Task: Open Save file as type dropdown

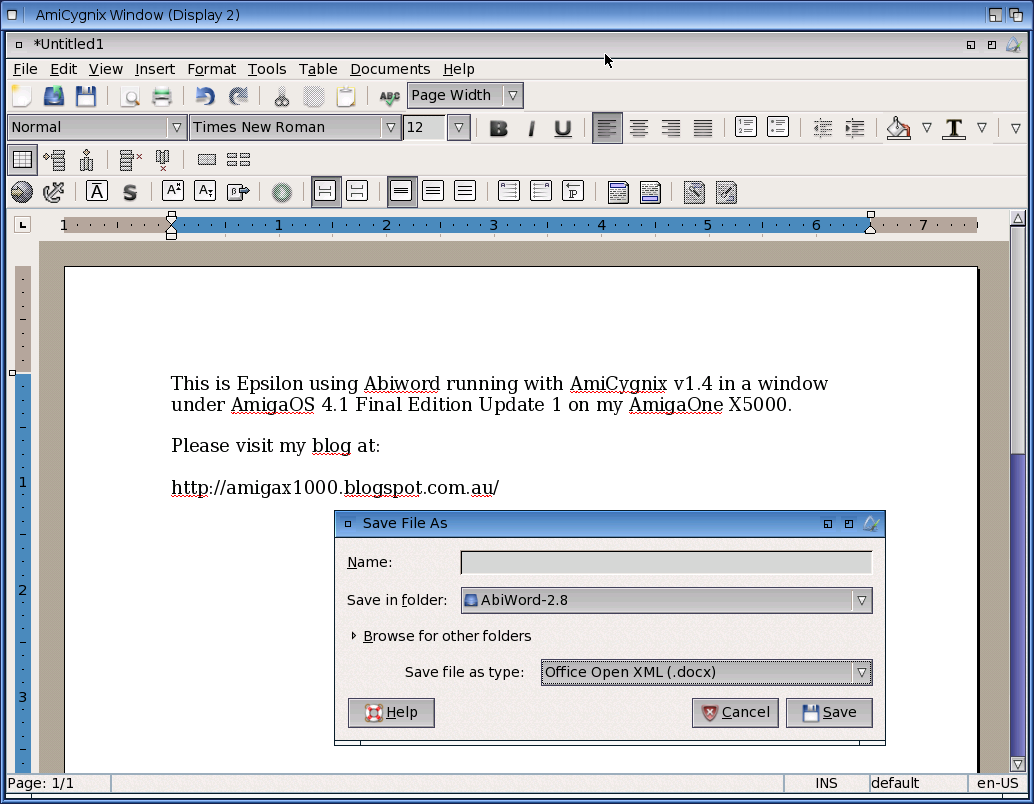Action: [706, 672]
